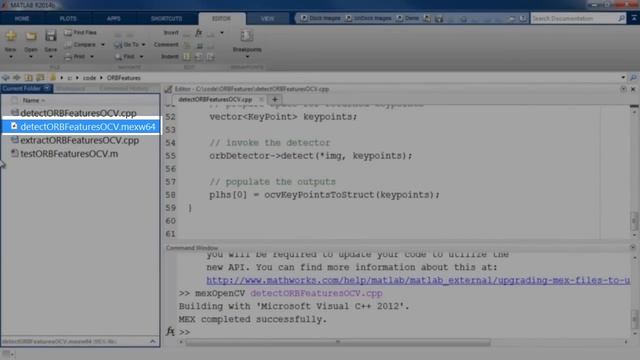This screenshot has width=640, height=360.
Task: Sort files by the Name column header
Action: [33, 100]
